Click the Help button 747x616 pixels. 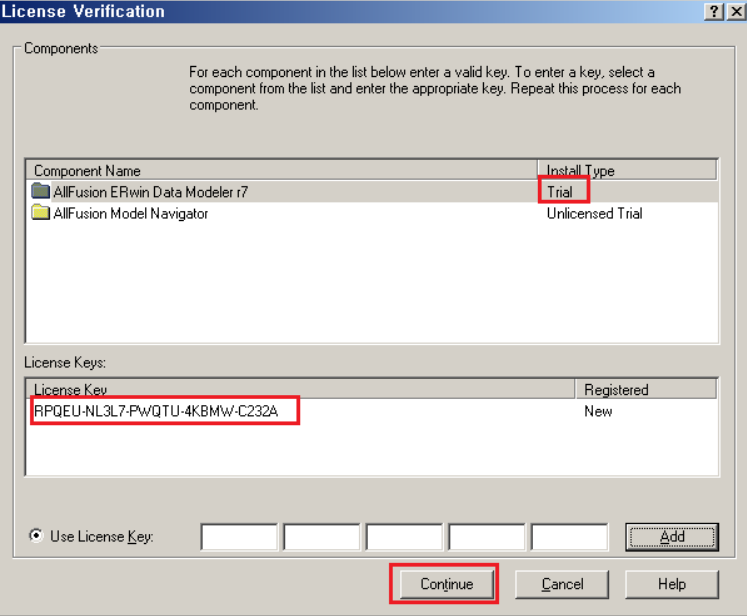point(672,584)
